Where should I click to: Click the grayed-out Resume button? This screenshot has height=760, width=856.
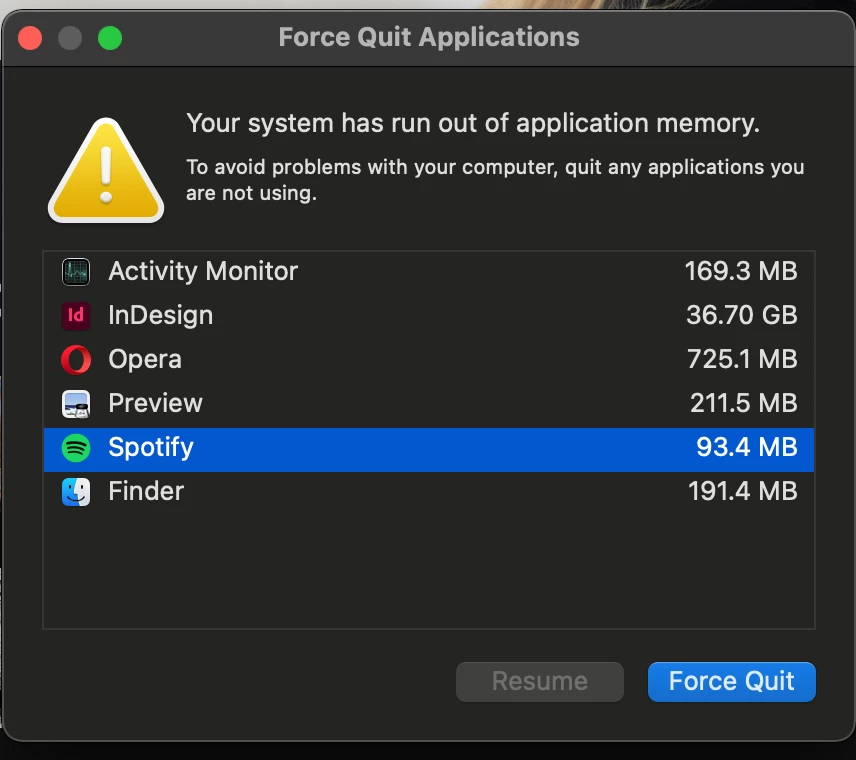[x=539, y=682]
